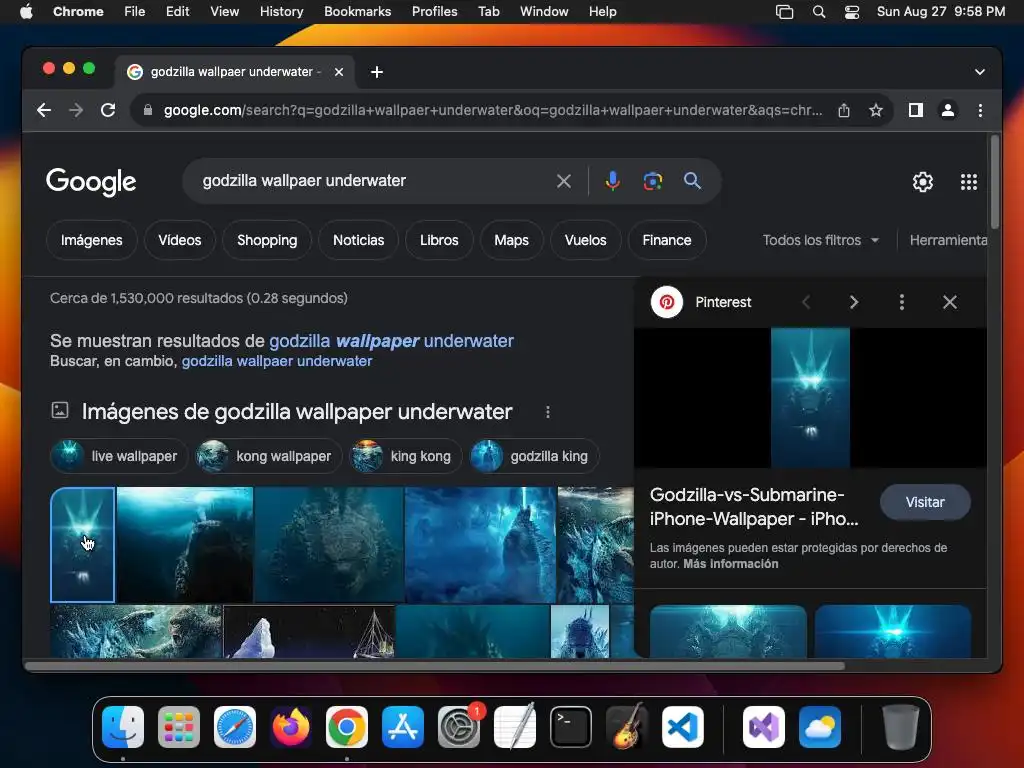Go to next image in preview panel
The height and width of the screenshot is (768, 1024).
coord(854,302)
